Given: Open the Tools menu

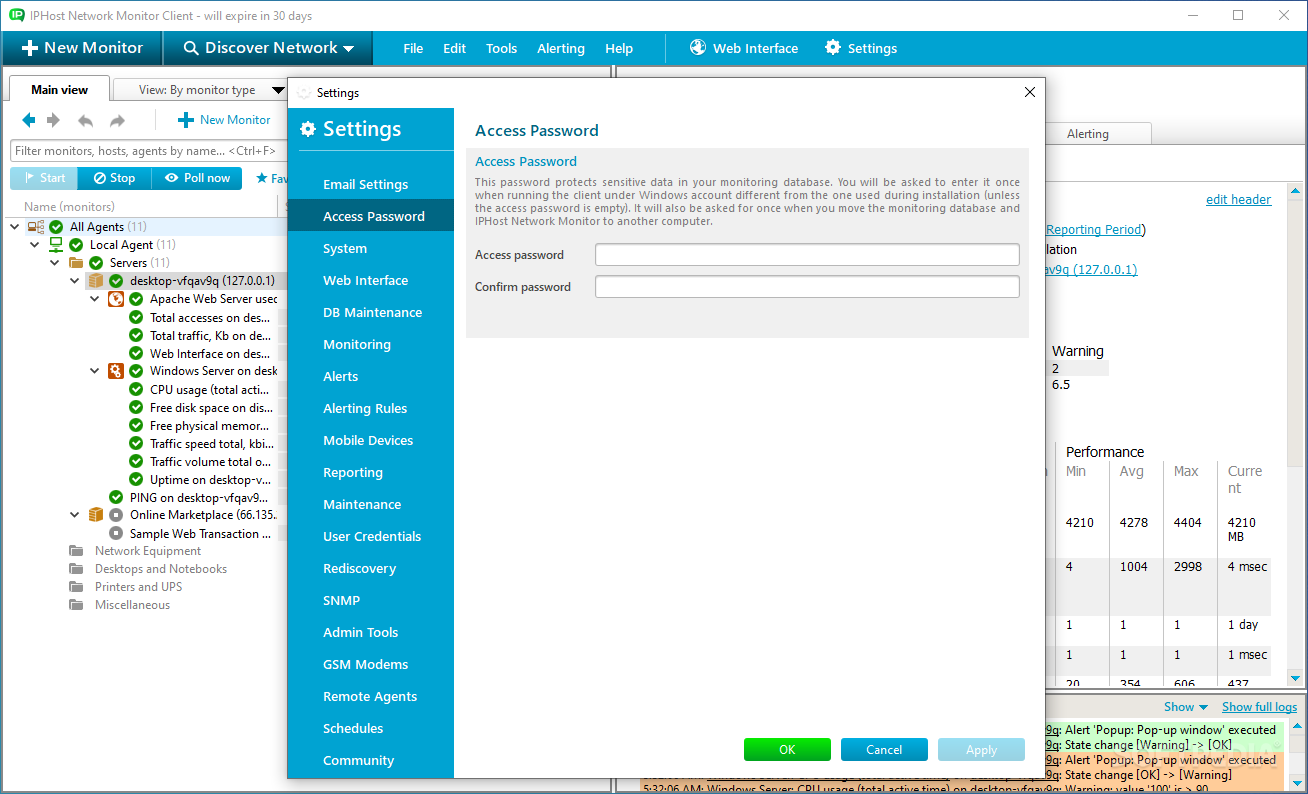Looking at the screenshot, I should click(502, 48).
